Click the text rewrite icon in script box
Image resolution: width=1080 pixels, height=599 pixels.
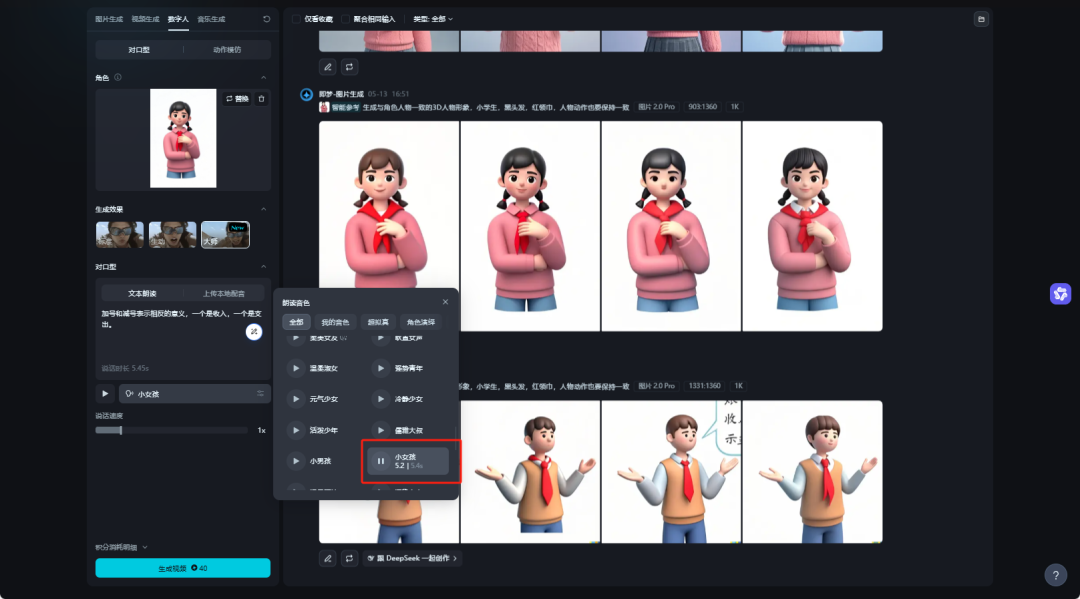tap(254, 332)
